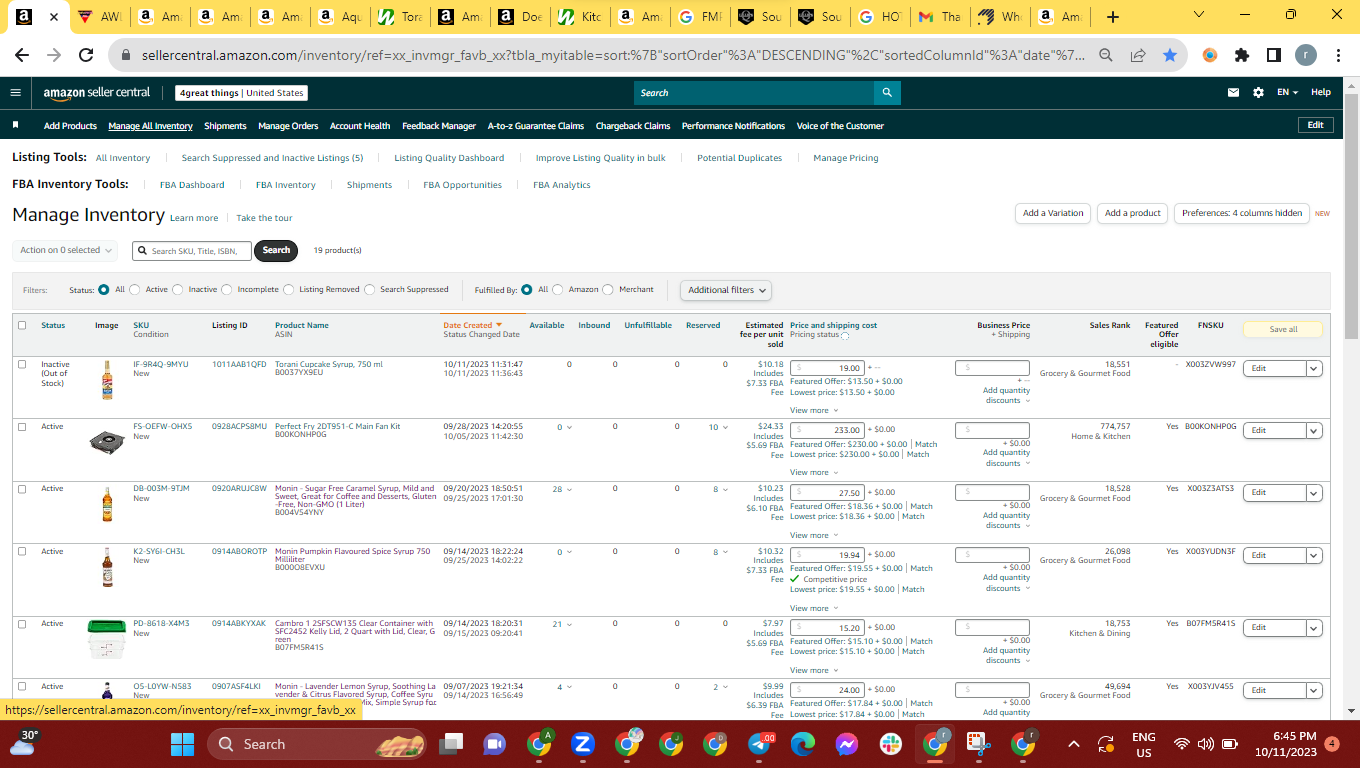Filter status by Inactive radio button
The height and width of the screenshot is (768, 1360).
(178, 290)
